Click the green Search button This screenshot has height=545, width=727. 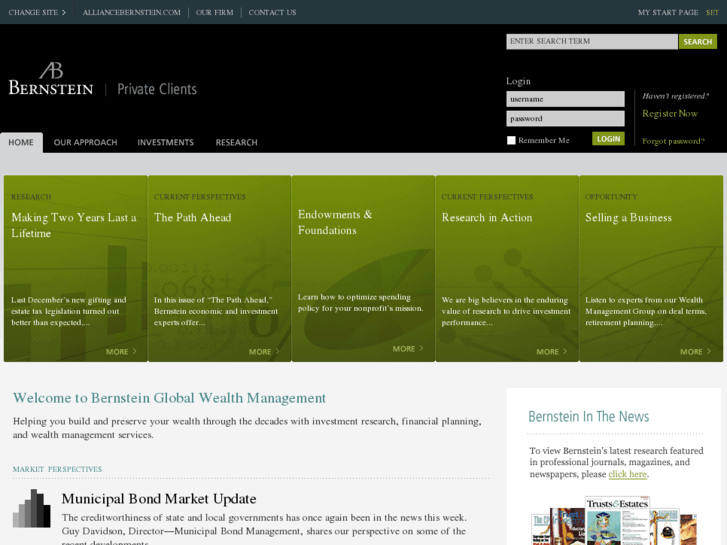(x=698, y=42)
